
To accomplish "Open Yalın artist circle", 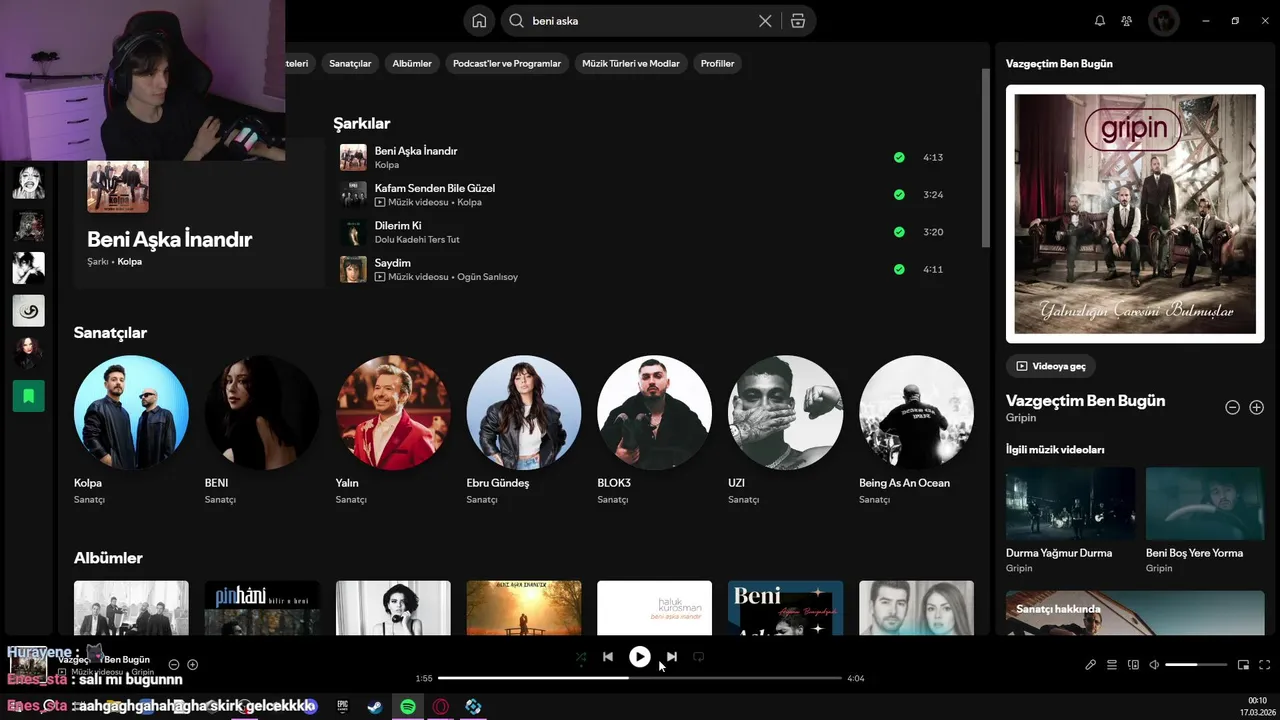I will (x=393, y=412).
